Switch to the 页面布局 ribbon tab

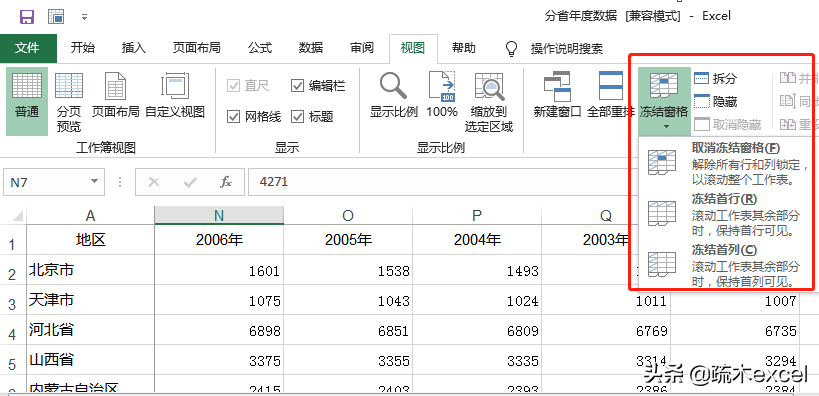[x=196, y=49]
